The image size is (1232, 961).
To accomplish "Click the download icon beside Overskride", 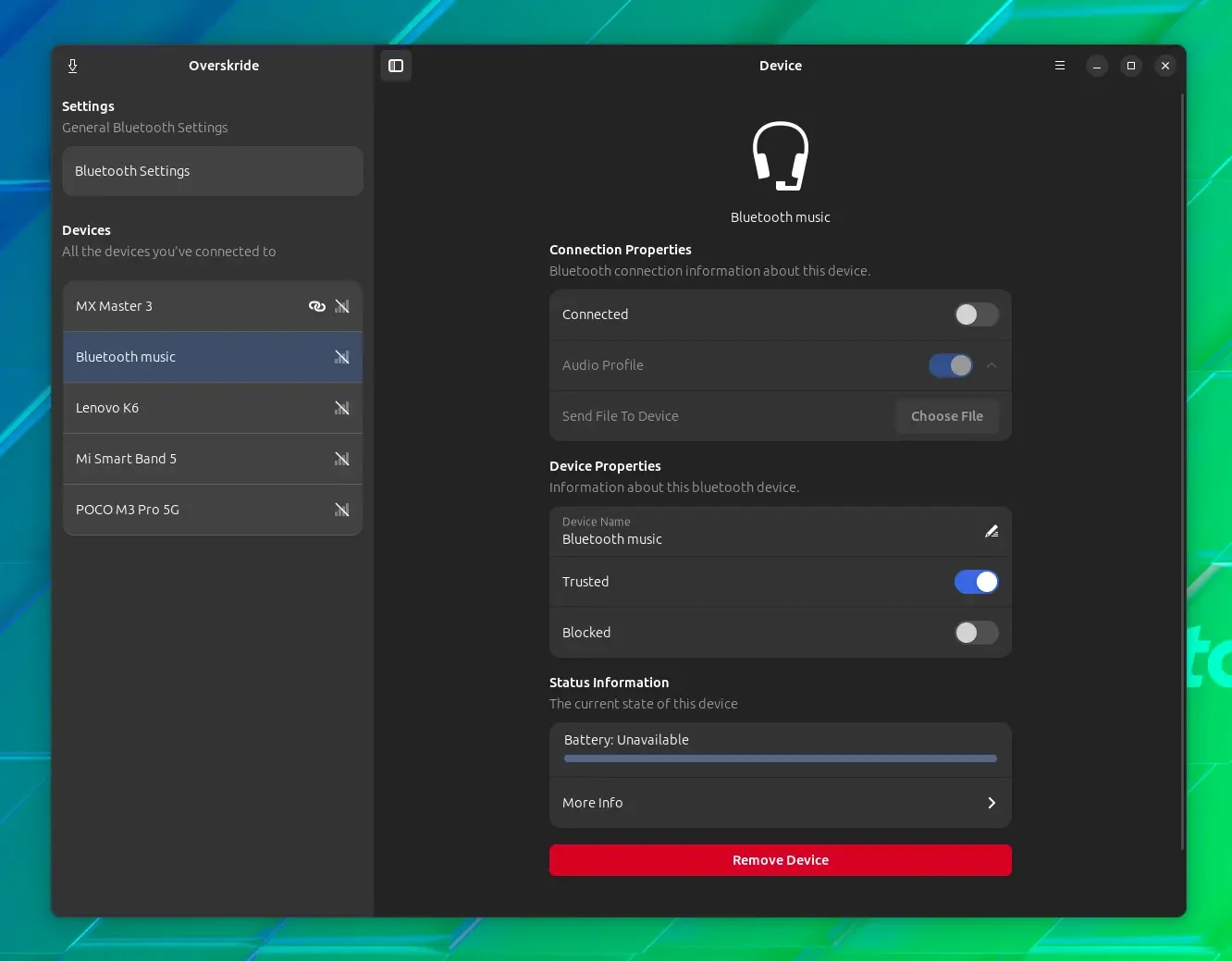I will pyautogui.click(x=72, y=66).
